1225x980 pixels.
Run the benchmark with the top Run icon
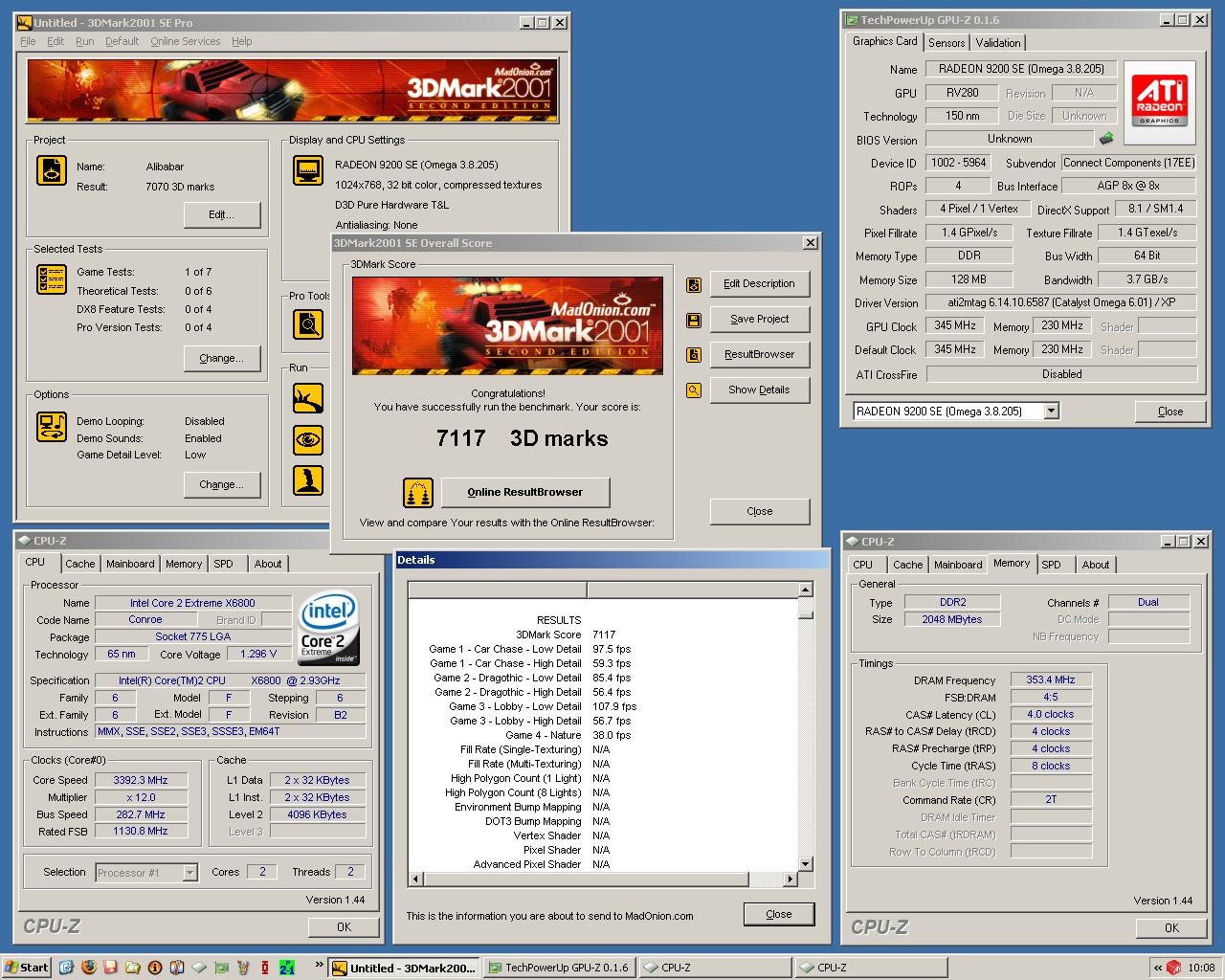click(308, 397)
